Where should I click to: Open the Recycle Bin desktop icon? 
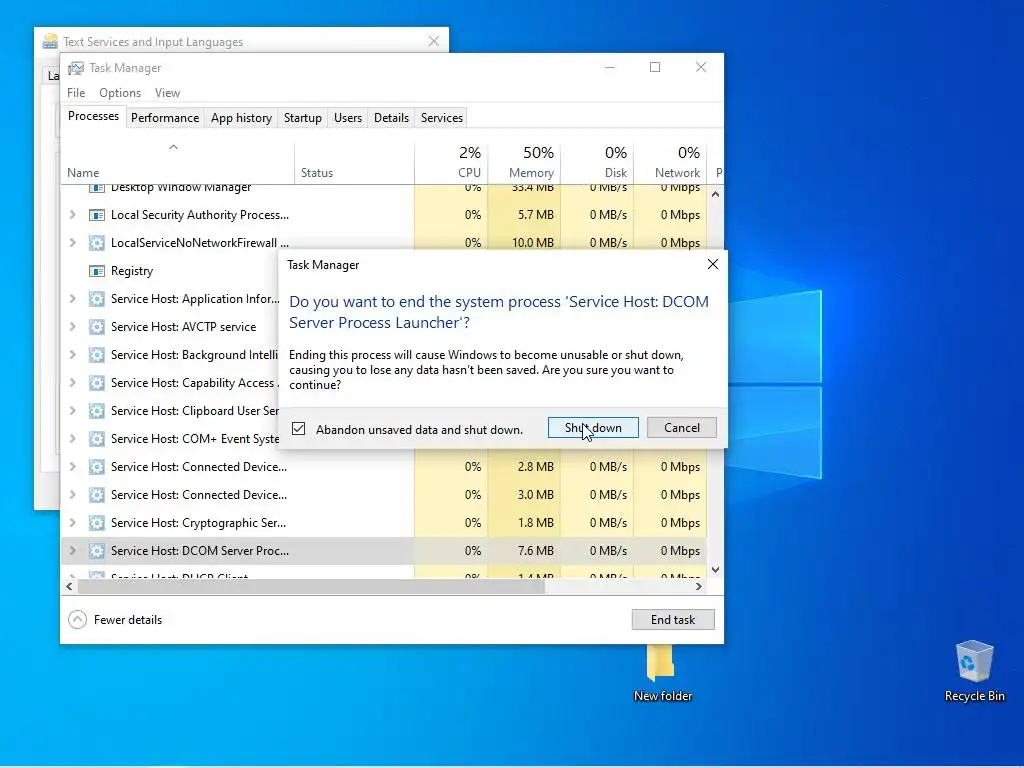pyautogui.click(x=974, y=671)
